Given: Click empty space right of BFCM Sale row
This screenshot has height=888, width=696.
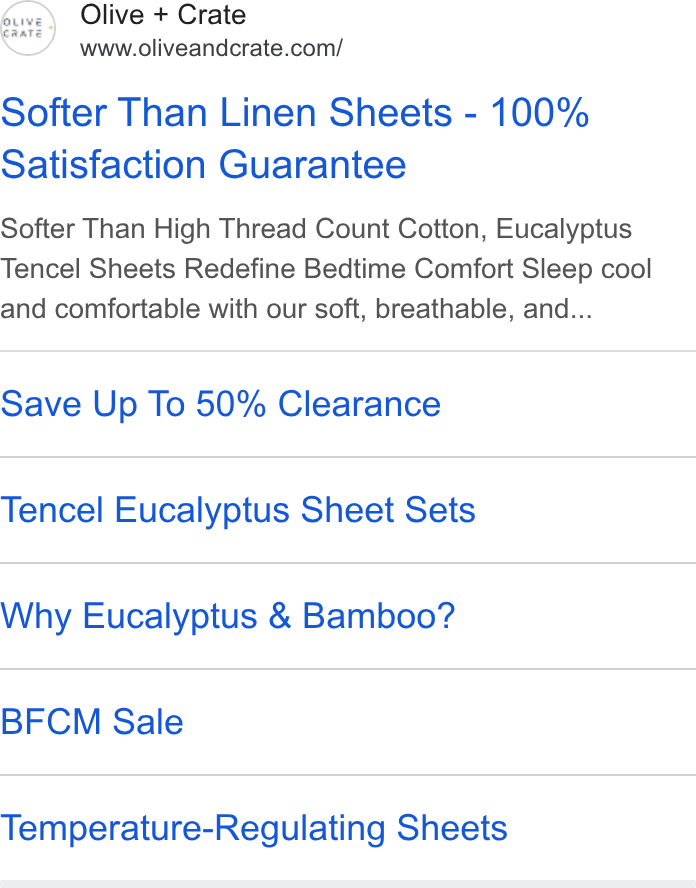Looking at the screenshot, I should [x=440, y=722].
